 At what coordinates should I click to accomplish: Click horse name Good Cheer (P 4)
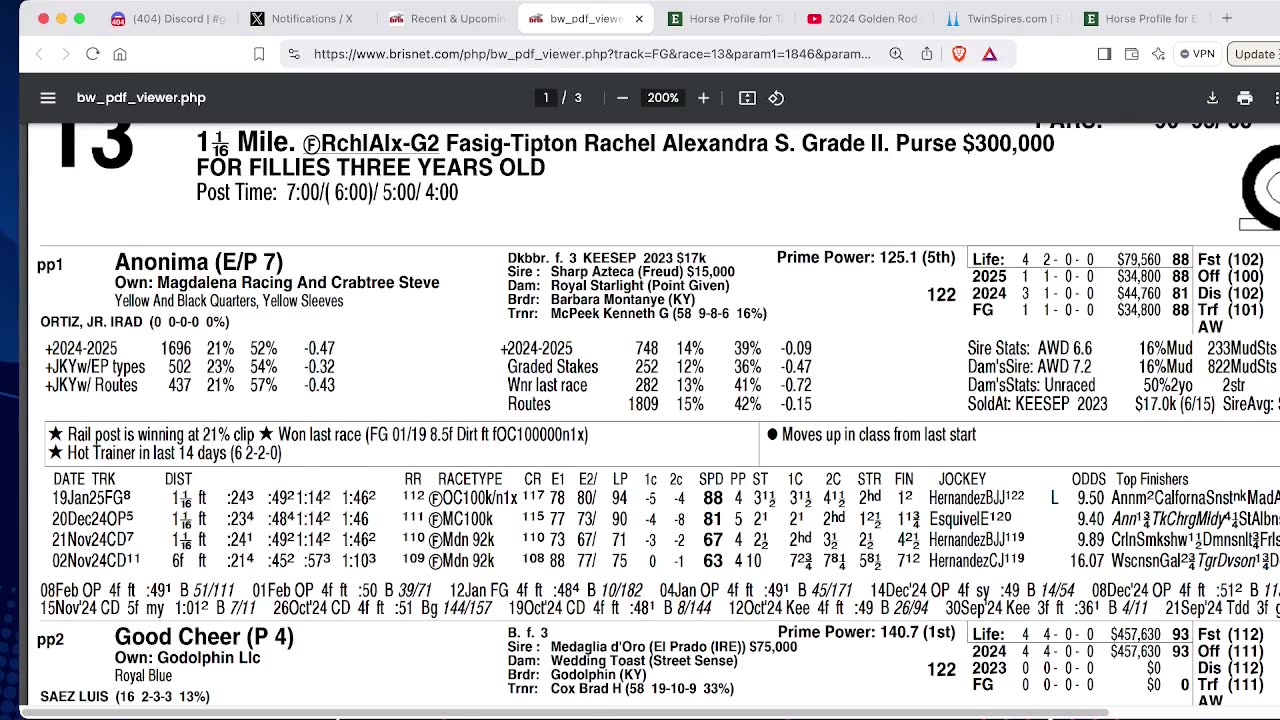(204, 637)
